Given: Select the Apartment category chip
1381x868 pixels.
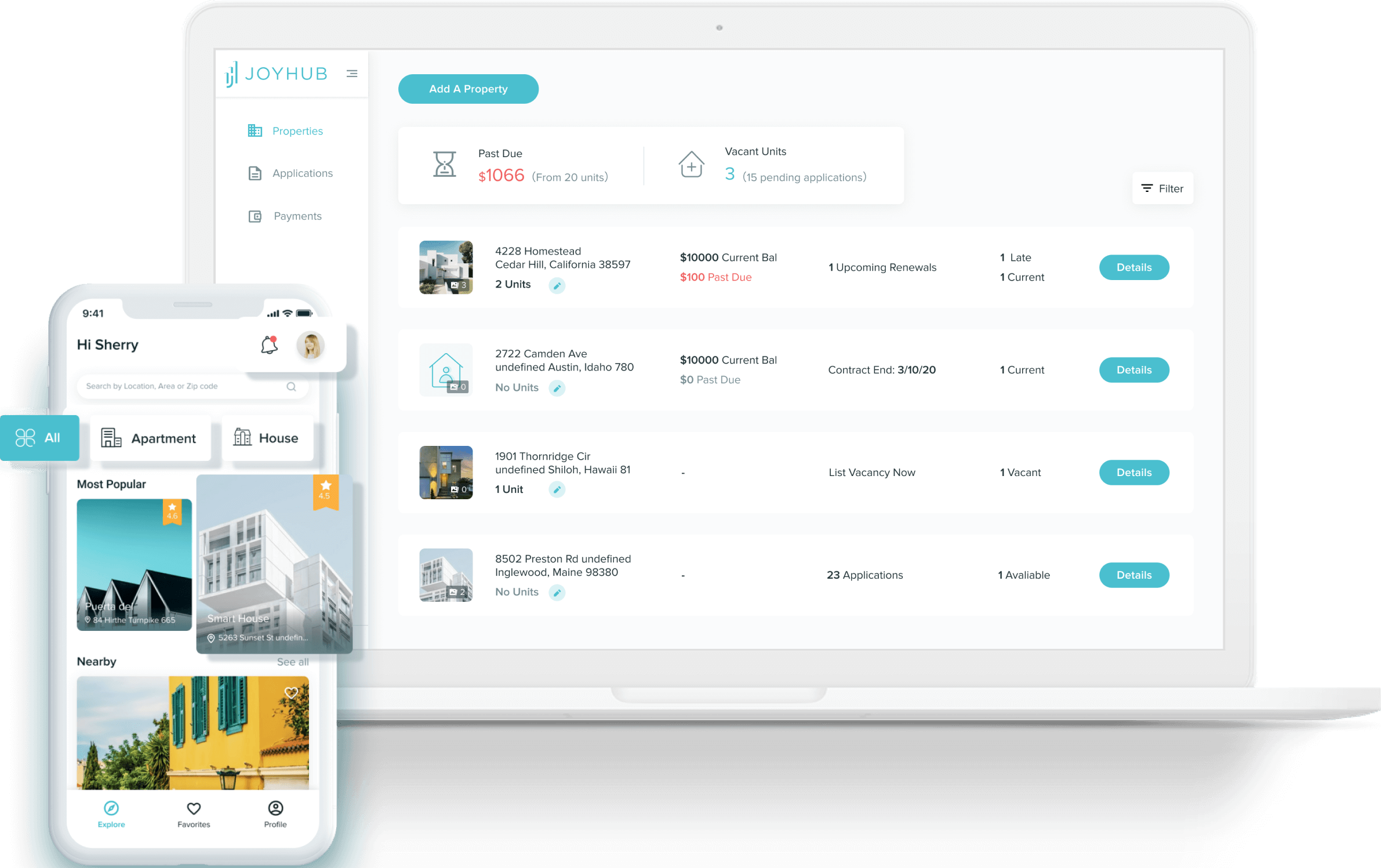Looking at the screenshot, I should coord(150,438).
